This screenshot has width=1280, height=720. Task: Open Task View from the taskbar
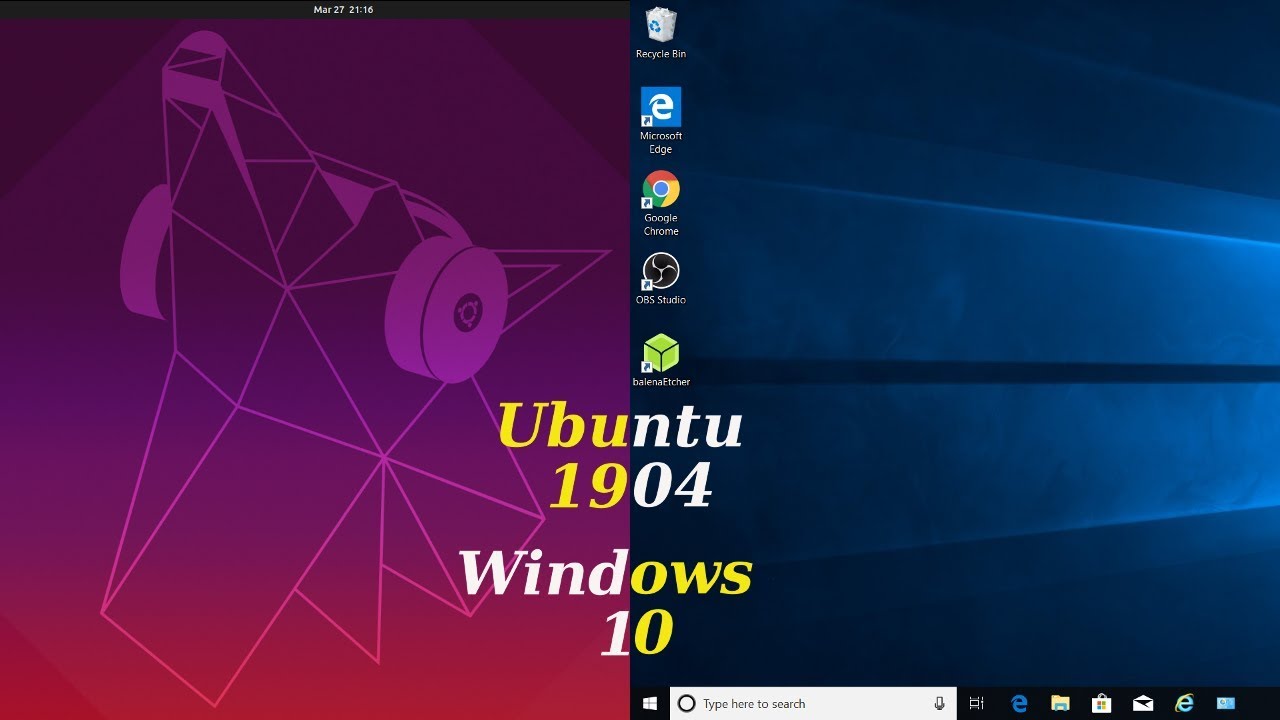tap(977, 704)
